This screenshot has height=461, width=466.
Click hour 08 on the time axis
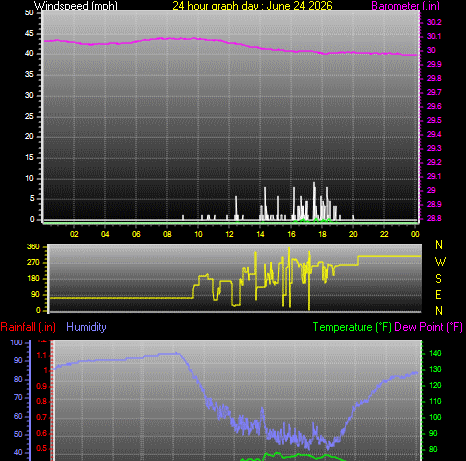pyautogui.click(x=167, y=234)
